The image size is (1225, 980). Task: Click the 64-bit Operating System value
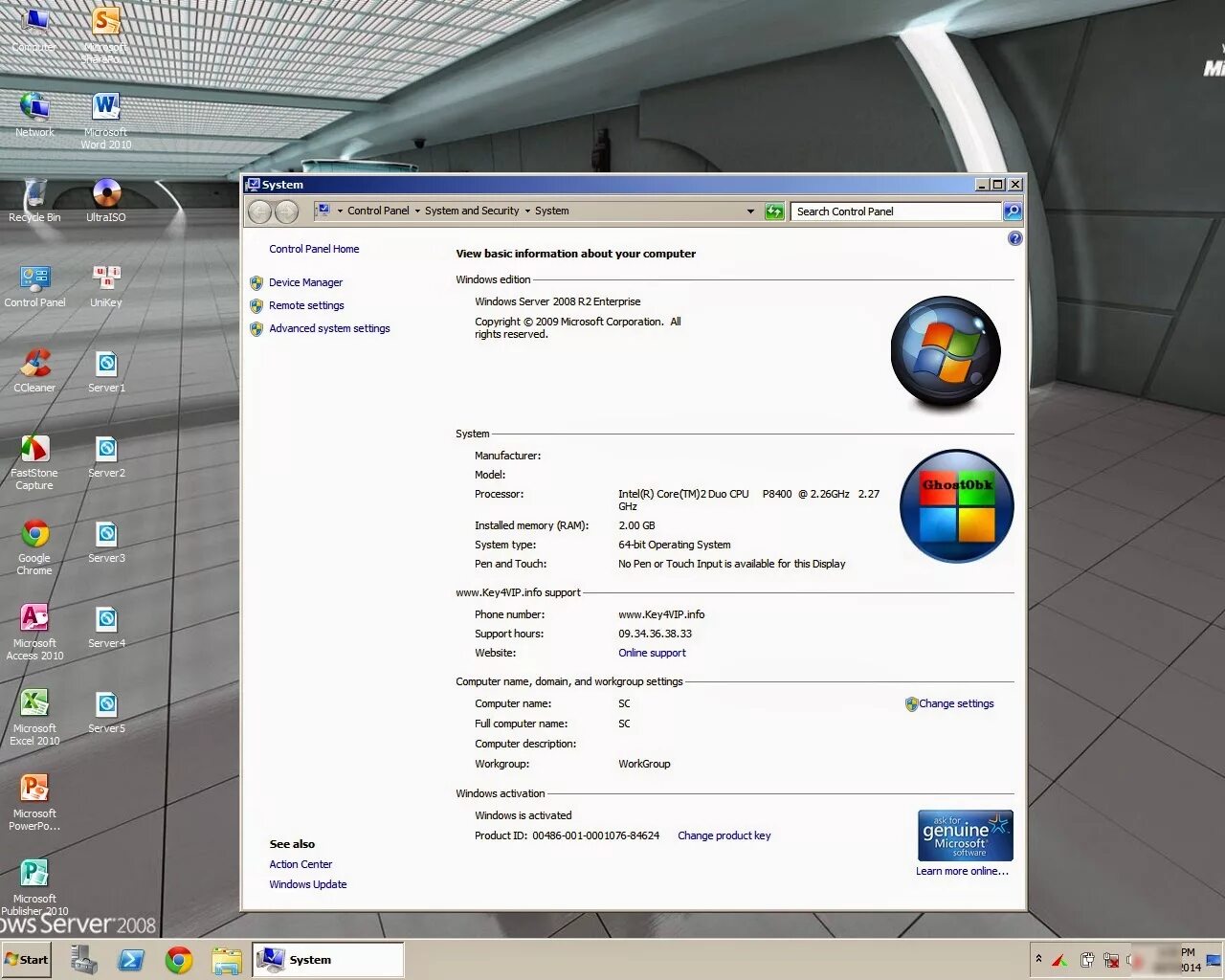pos(675,545)
